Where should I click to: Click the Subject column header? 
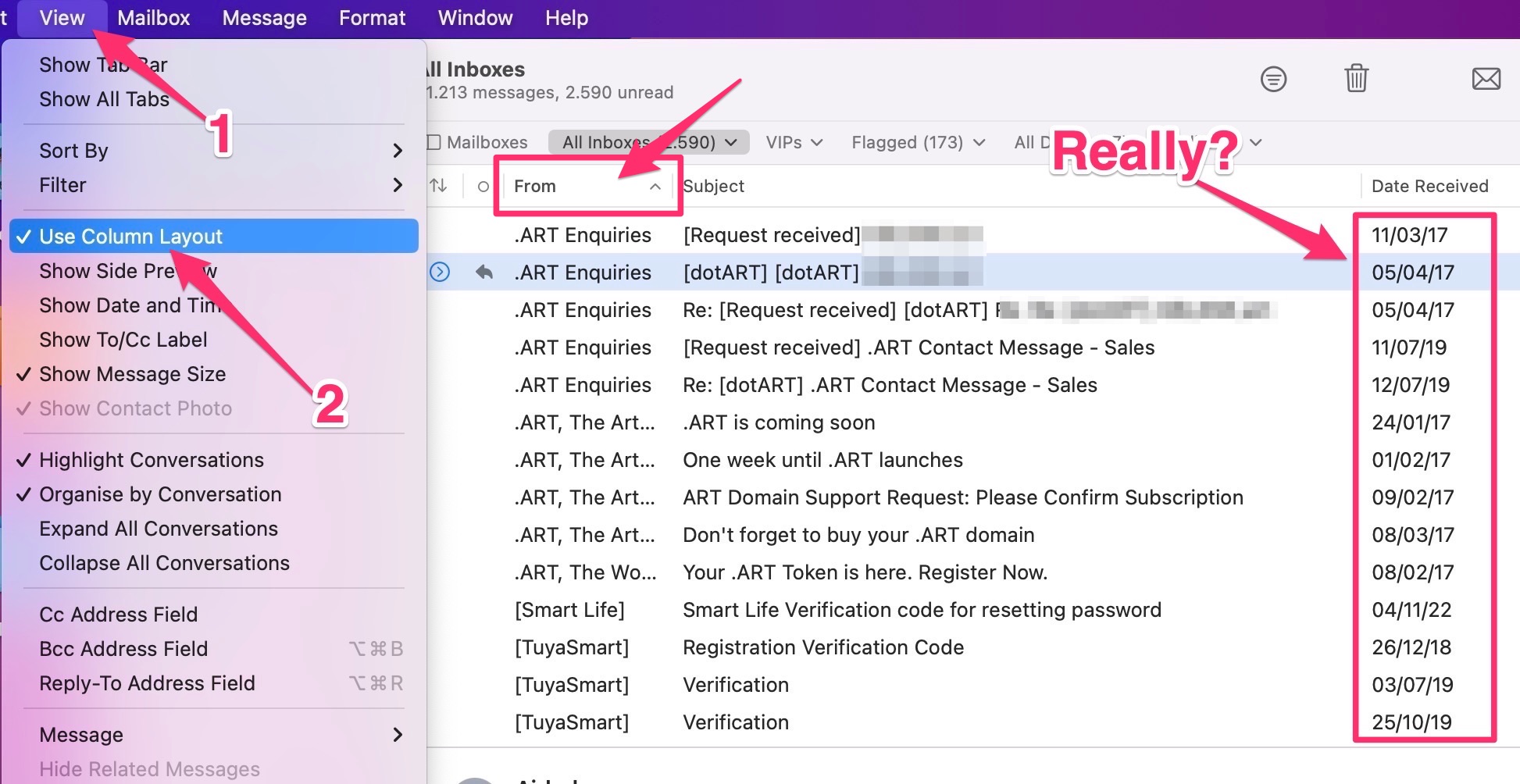(713, 186)
